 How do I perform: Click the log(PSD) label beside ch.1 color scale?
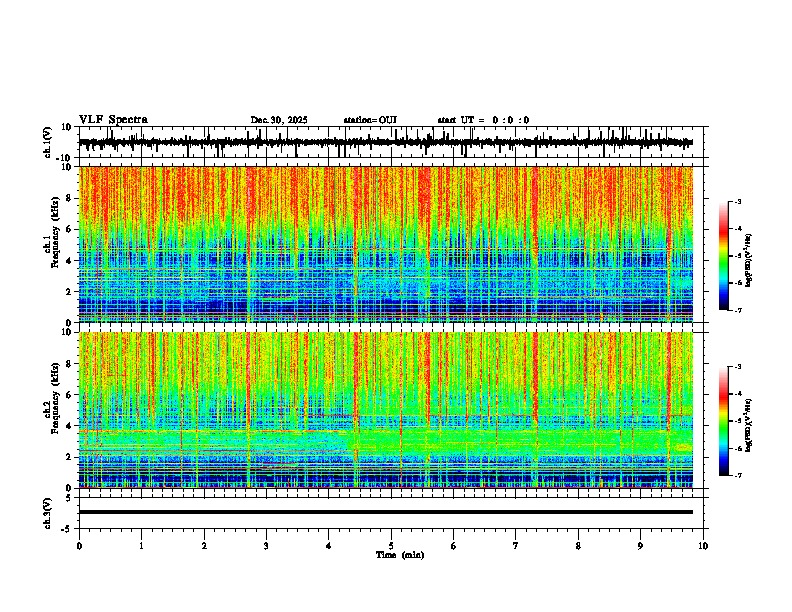coord(749,260)
